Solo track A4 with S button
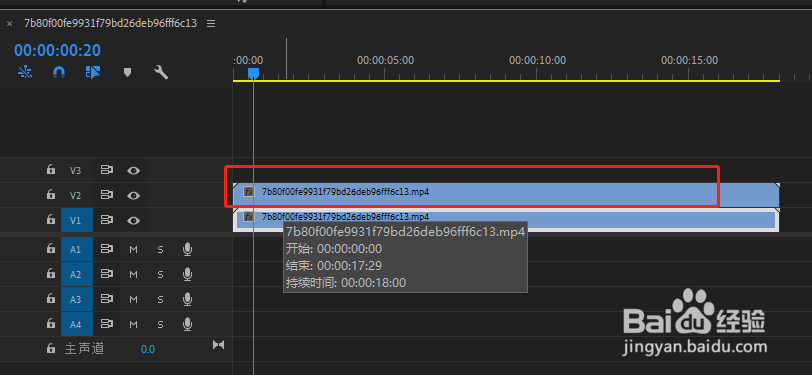The height and width of the screenshot is (375, 812). tap(161, 324)
